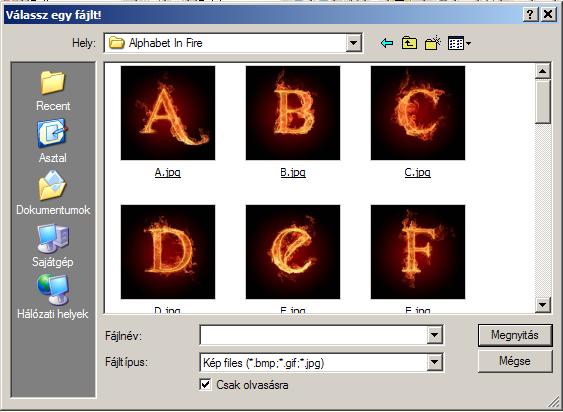
Task: Select the A.jpg fire letter thumbnail
Action: click(168, 113)
